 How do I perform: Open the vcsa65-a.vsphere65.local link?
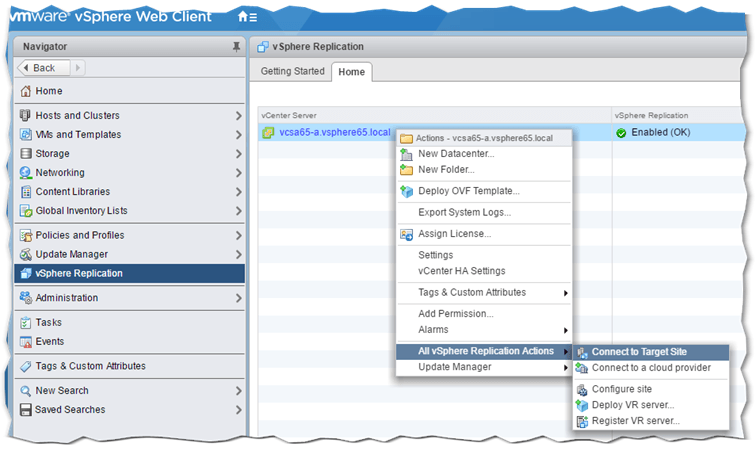[x=335, y=133]
